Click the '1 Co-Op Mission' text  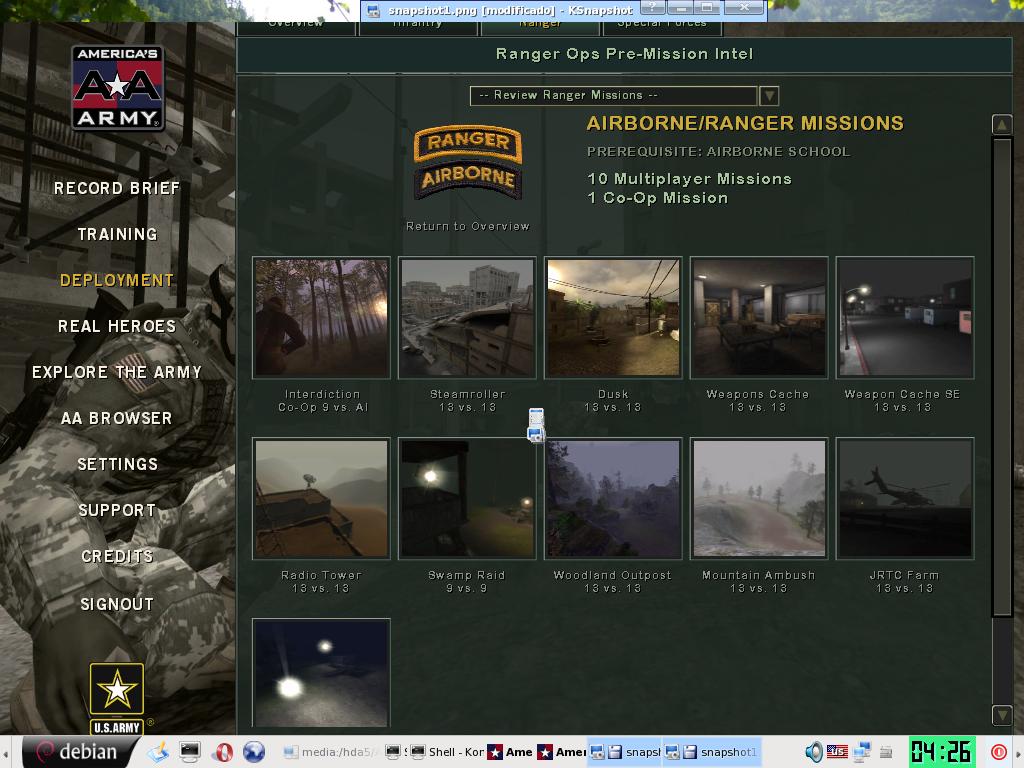[658, 198]
